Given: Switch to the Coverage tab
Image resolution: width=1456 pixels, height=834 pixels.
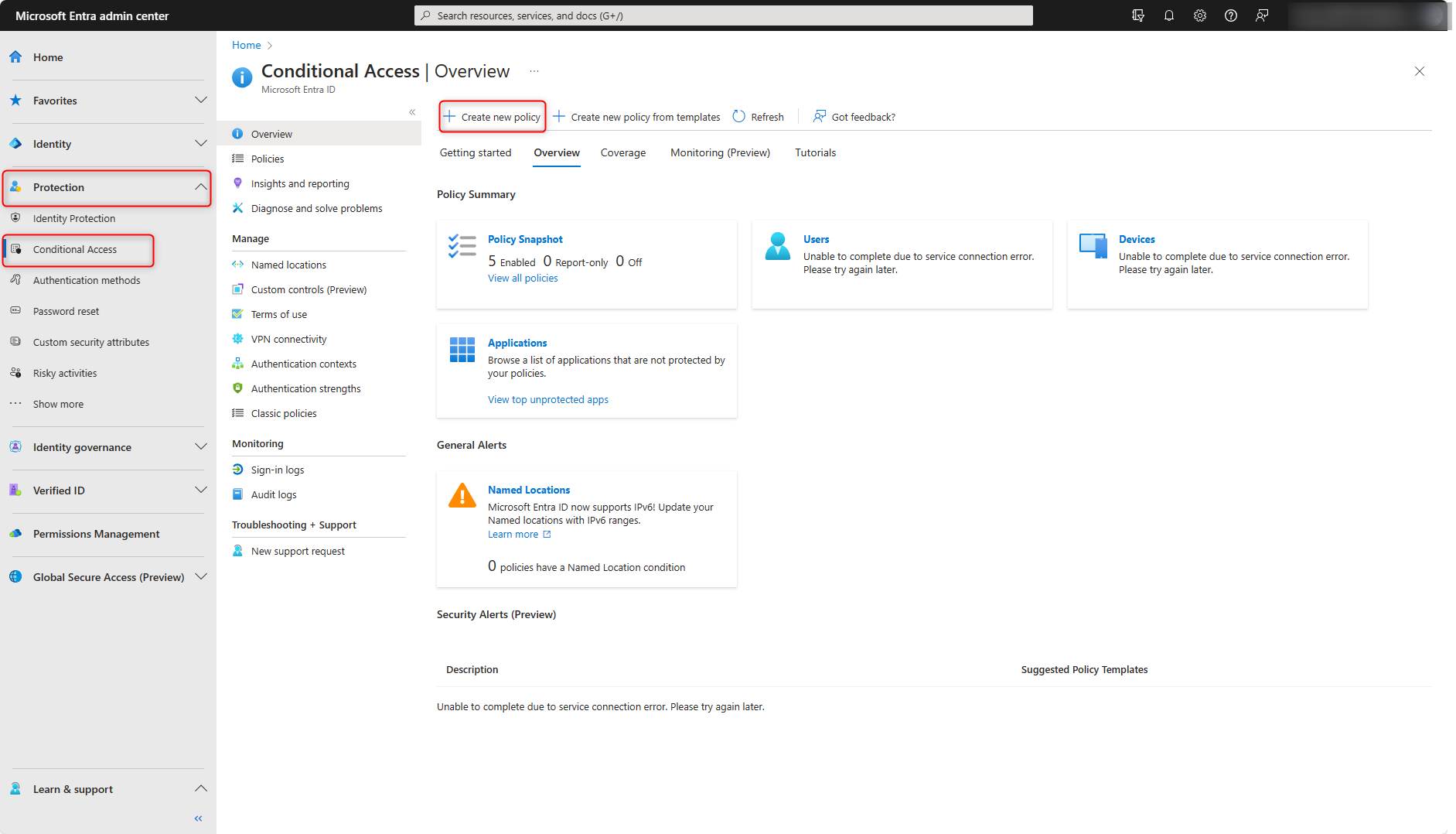Looking at the screenshot, I should [623, 152].
